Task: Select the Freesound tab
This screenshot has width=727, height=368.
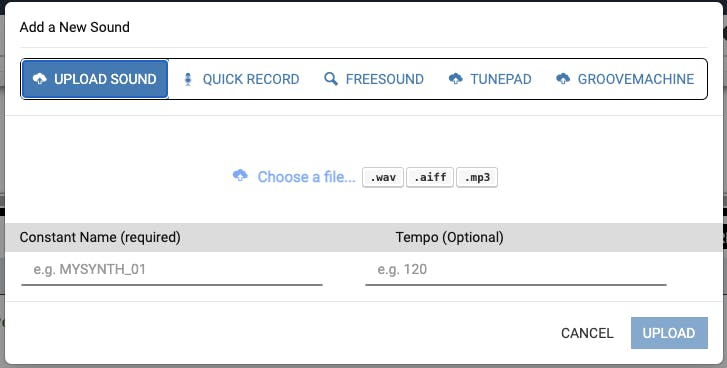Action: point(373,79)
